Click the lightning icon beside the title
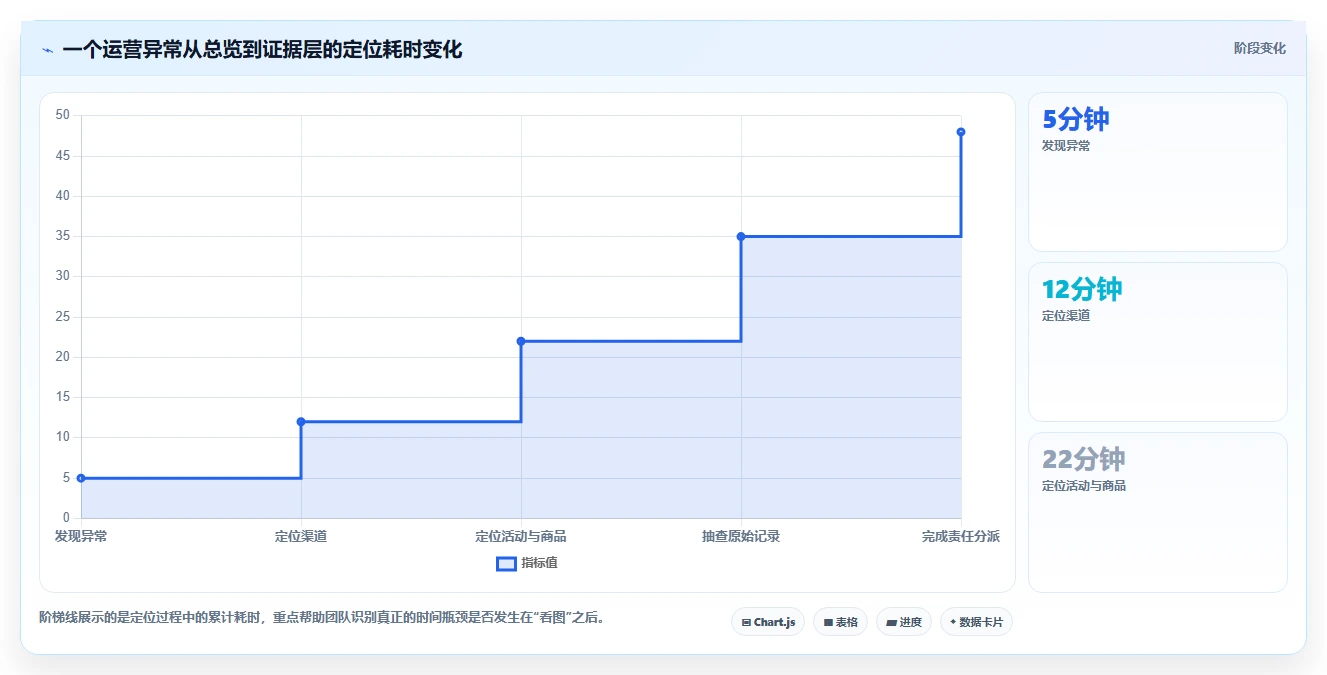The image size is (1327, 675). 47,50
